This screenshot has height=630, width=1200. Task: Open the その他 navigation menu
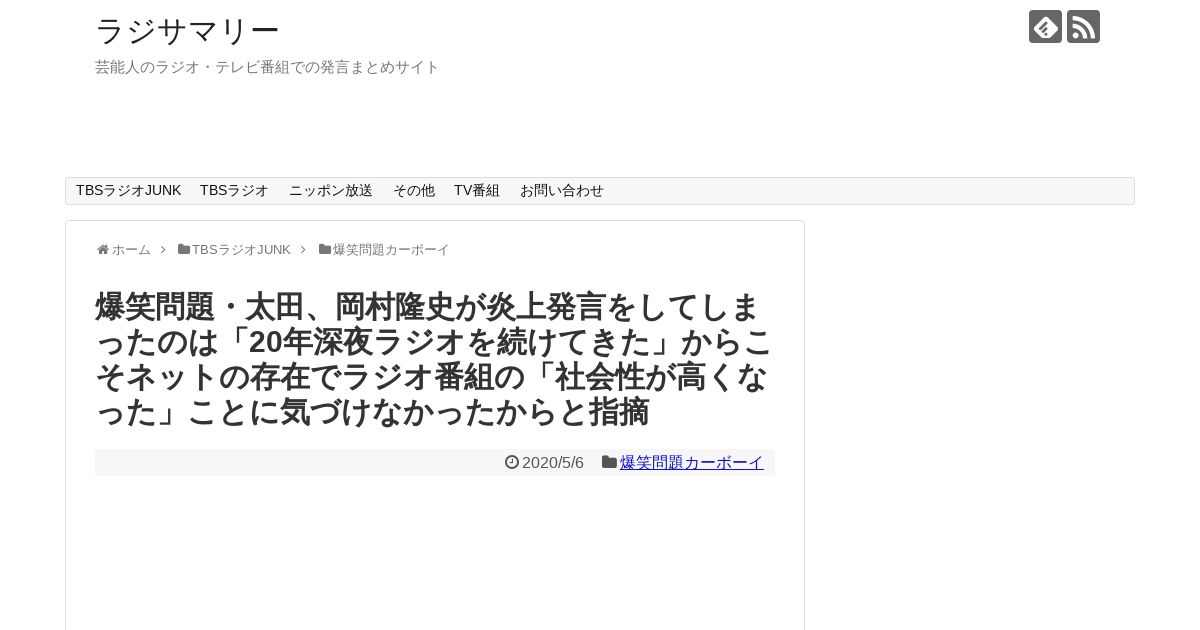[414, 191]
